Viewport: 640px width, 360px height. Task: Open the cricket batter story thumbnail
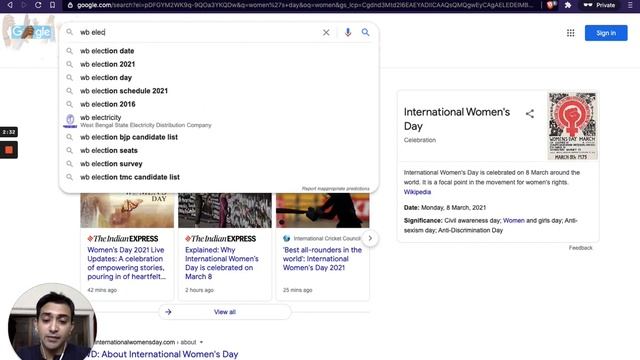click(x=322, y=210)
